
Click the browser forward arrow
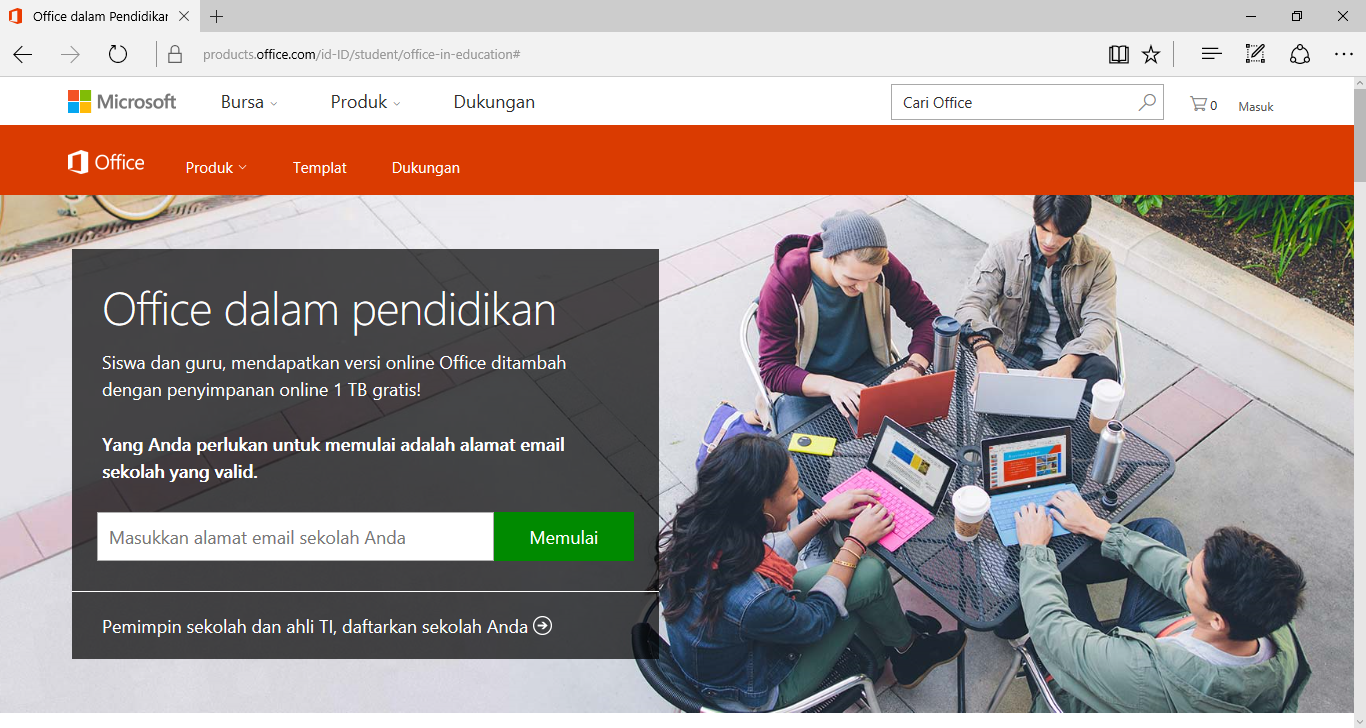pos(70,54)
